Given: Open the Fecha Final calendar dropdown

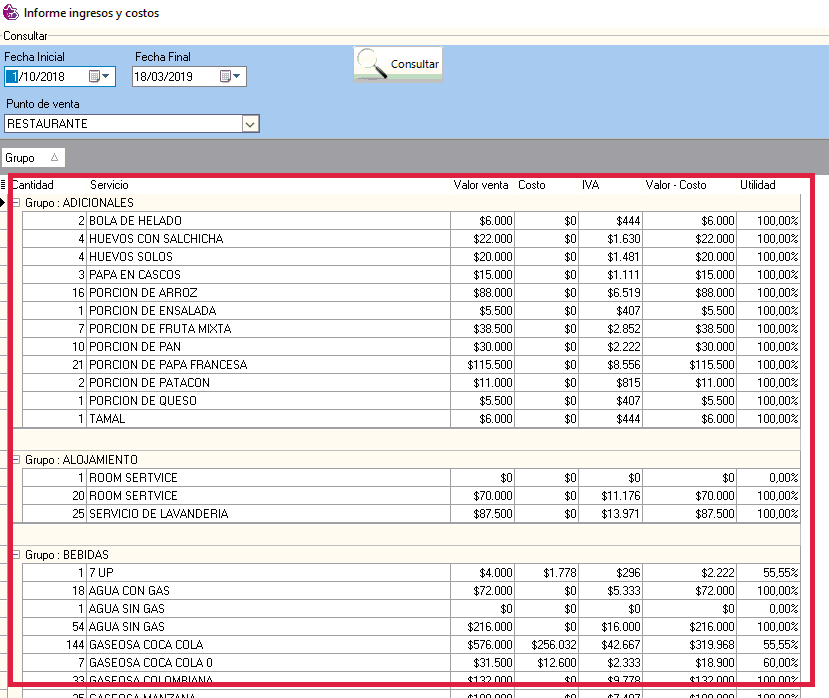Looking at the screenshot, I should pyautogui.click(x=231, y=77).
